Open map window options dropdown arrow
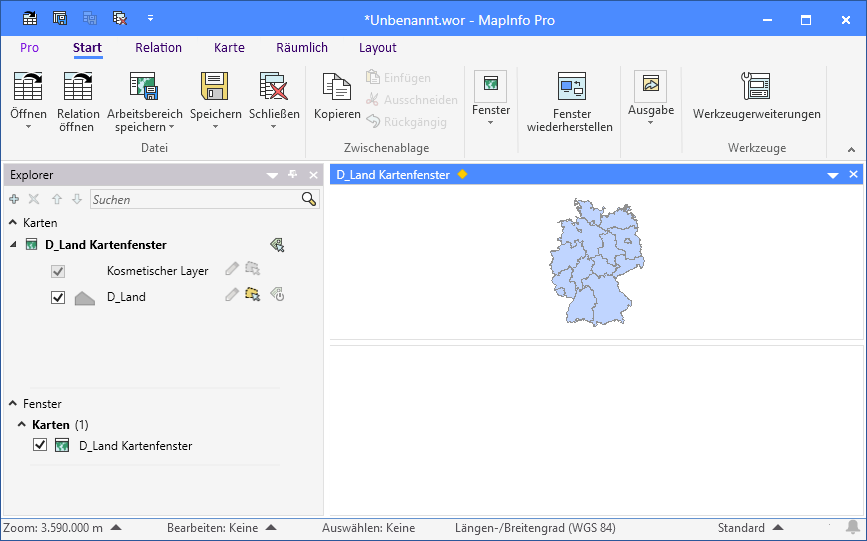The height and width of the screenshot is (541, 867). pos(833,175)
